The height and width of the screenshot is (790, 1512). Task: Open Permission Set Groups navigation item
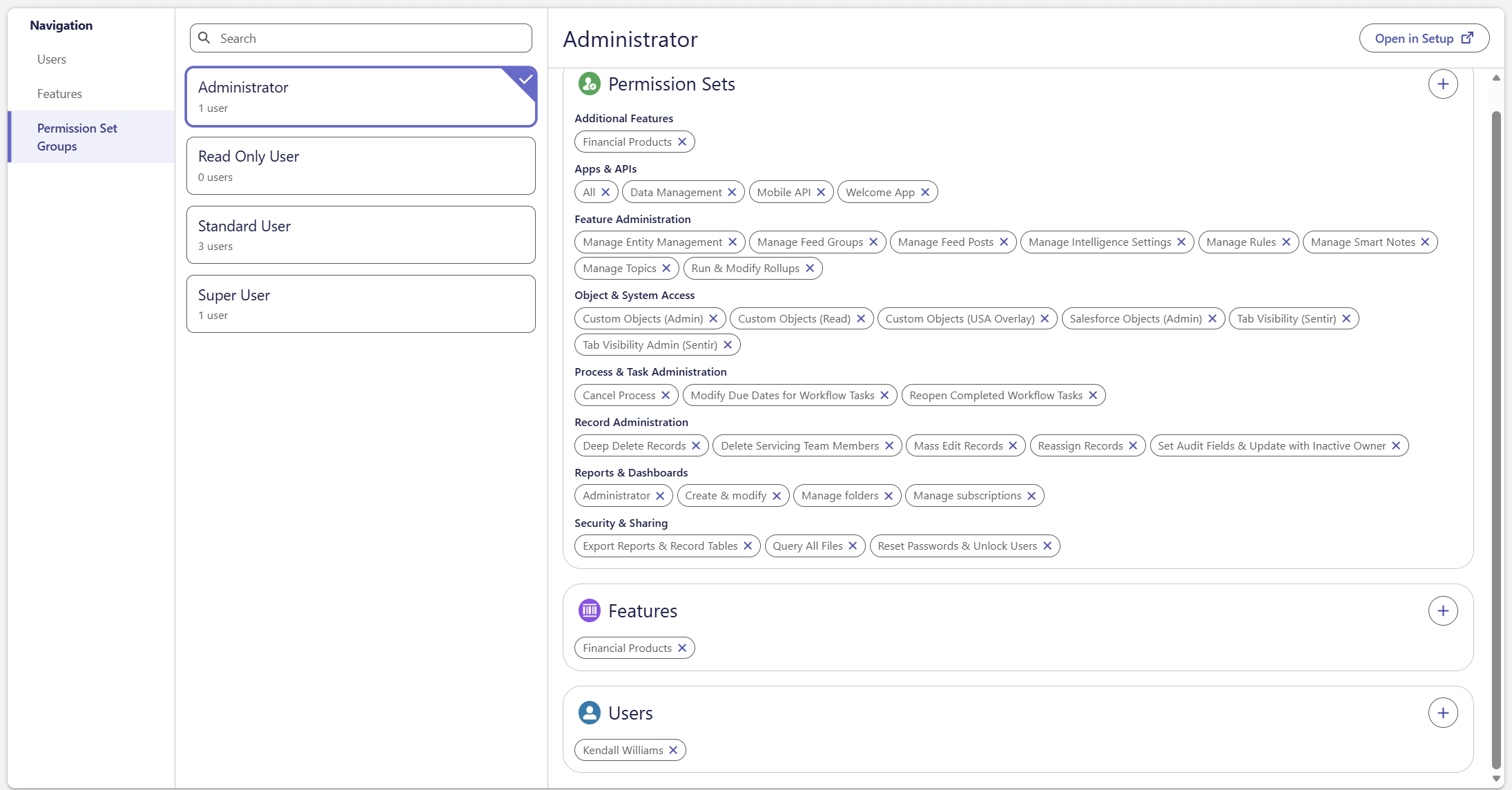[x=91, y=137]
